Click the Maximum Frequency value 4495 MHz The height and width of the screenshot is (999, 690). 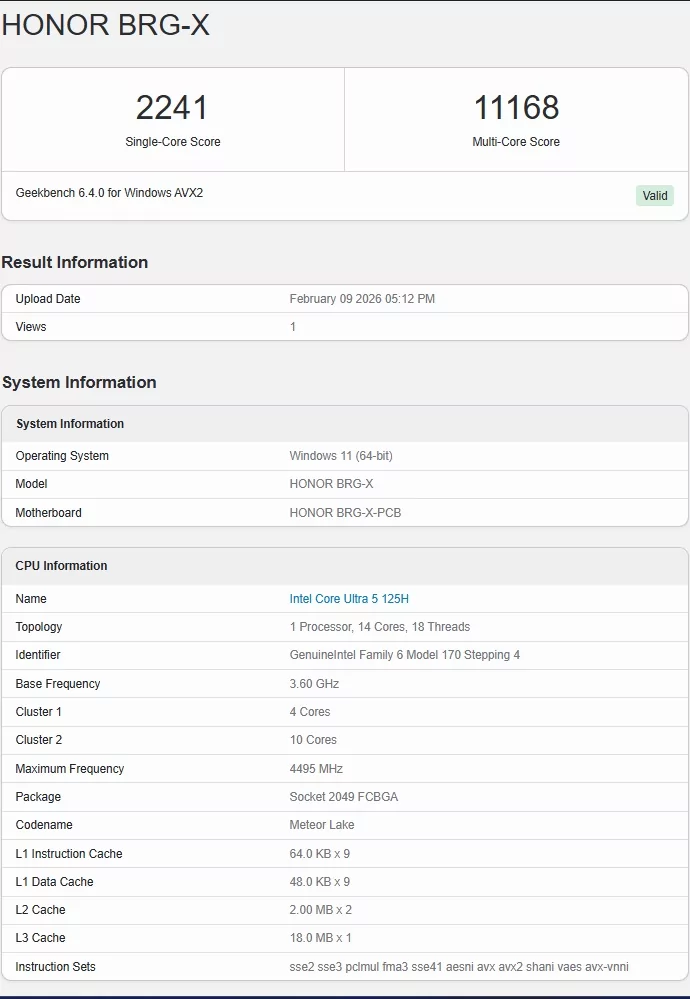pyautogui.click(x=316, y=769)
